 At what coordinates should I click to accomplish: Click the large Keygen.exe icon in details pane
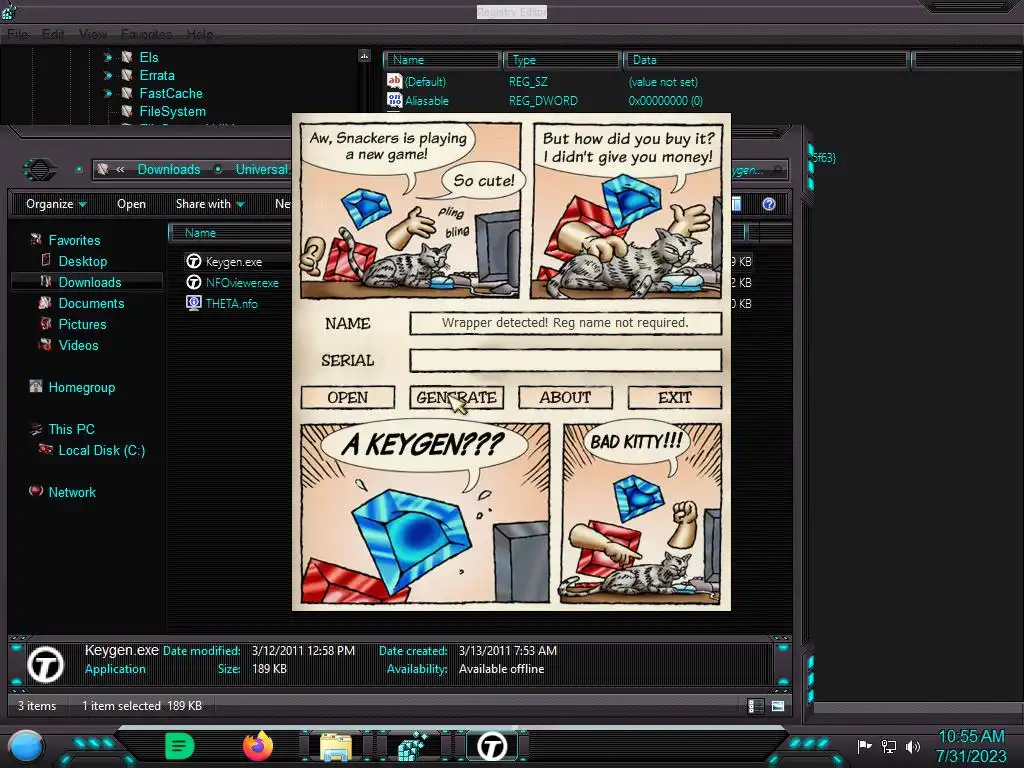(46, 664)
